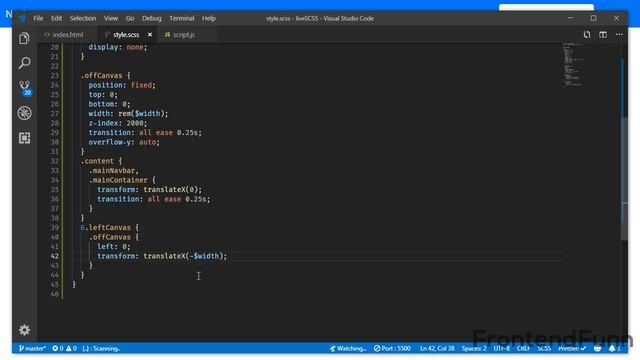Click 'top: 0;' on line 25
The height and width of the screenshot is (360, 640).
tap(103, 95)
